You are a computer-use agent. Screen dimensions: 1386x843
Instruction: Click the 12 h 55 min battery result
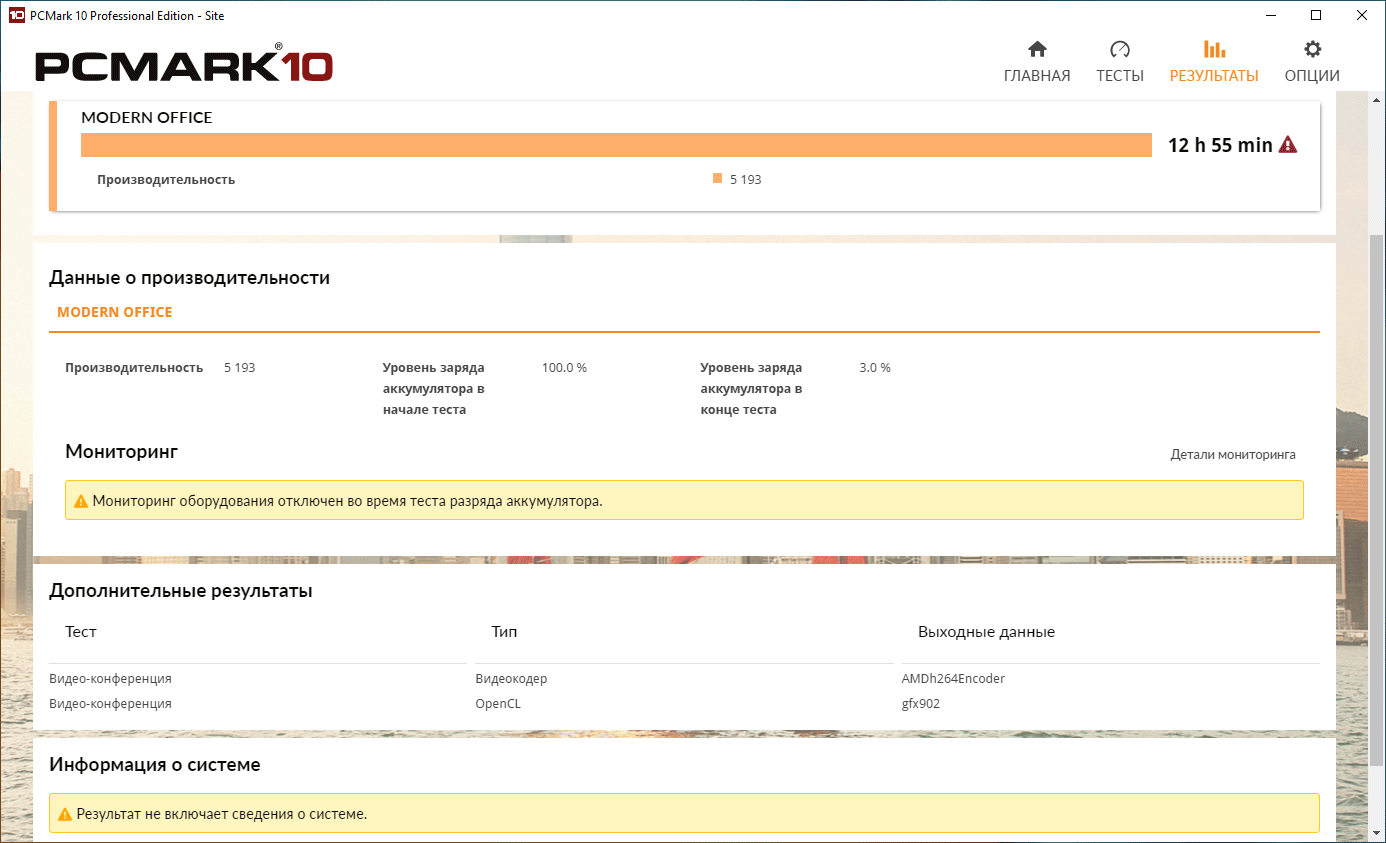[1220, 145]
